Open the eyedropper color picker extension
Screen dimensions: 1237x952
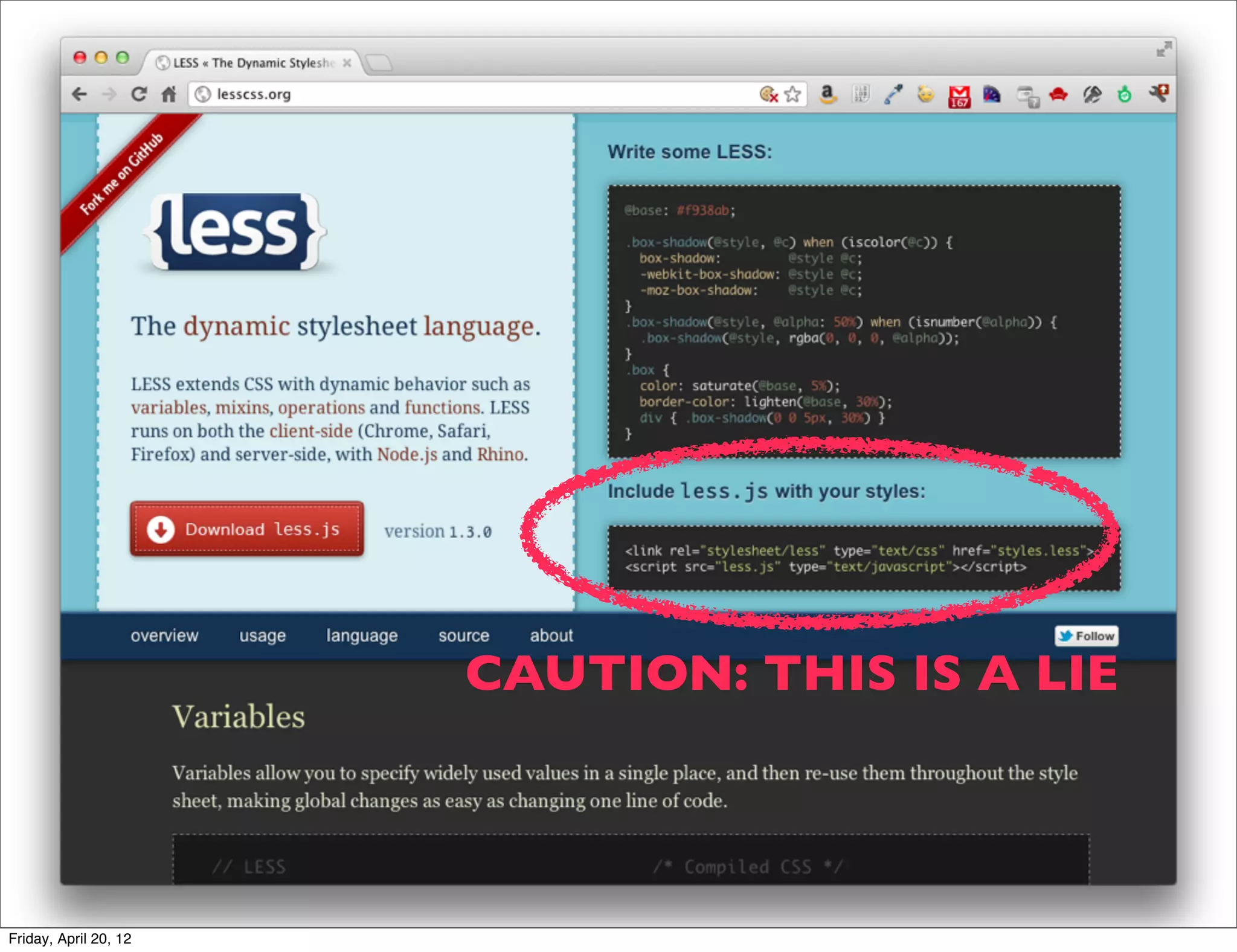(x=893, y=94)
